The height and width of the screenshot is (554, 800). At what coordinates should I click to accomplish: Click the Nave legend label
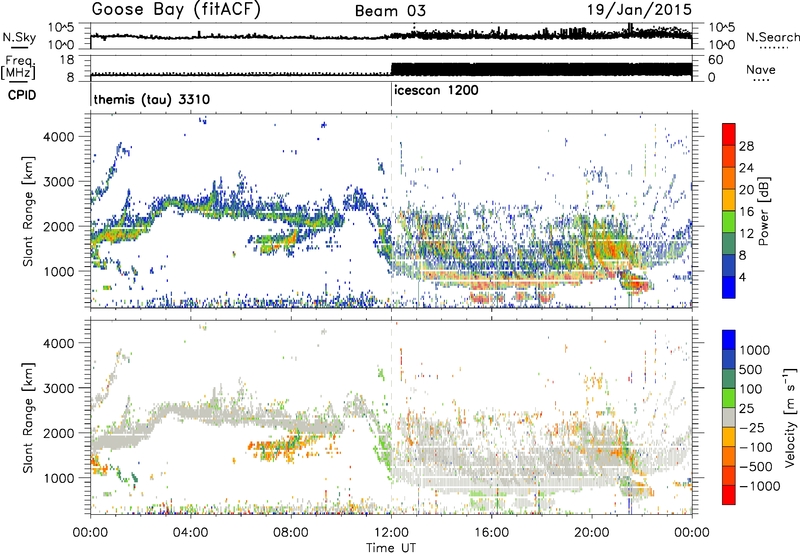[761, 69]
